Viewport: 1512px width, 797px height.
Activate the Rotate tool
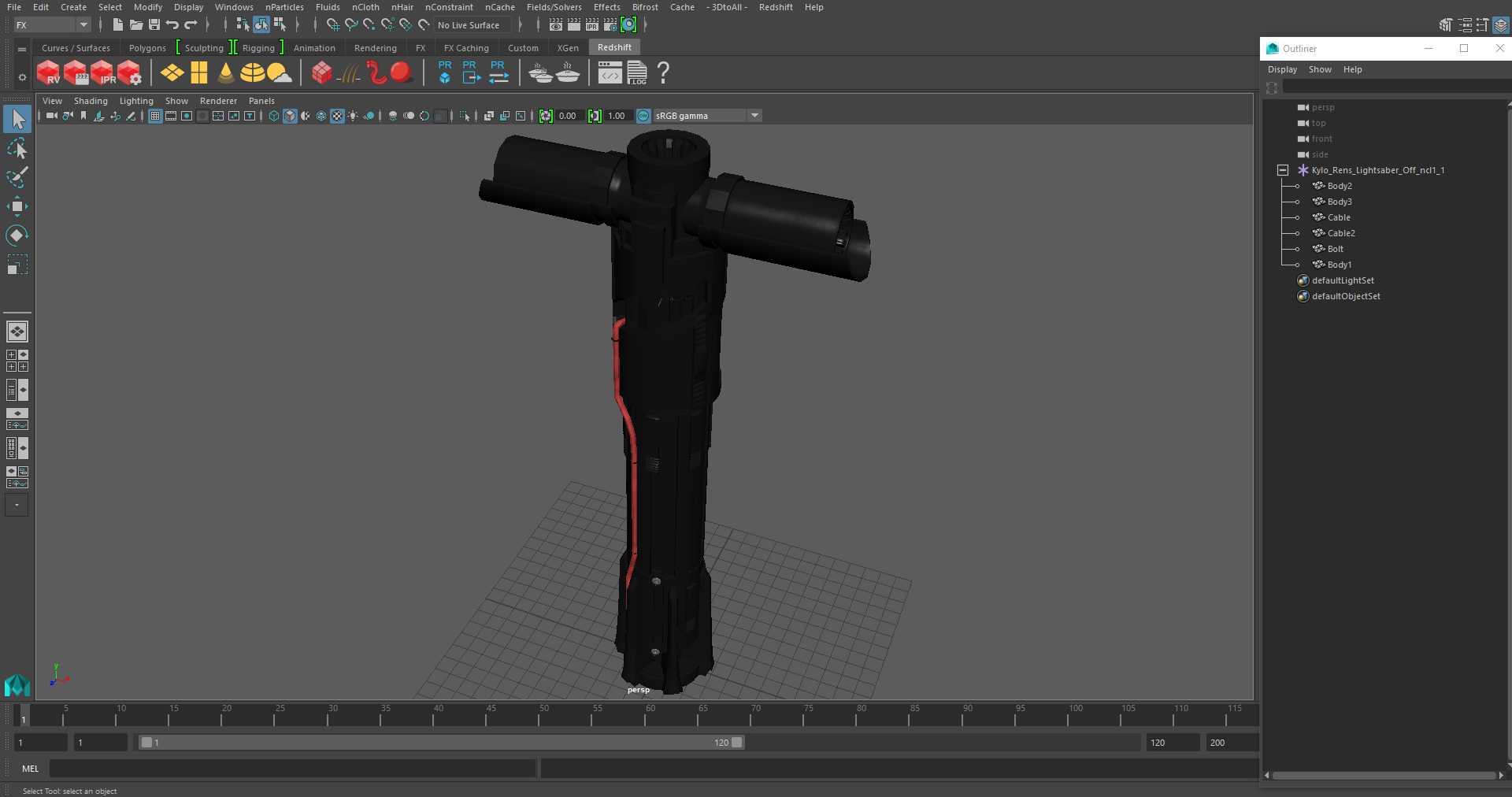17,235
